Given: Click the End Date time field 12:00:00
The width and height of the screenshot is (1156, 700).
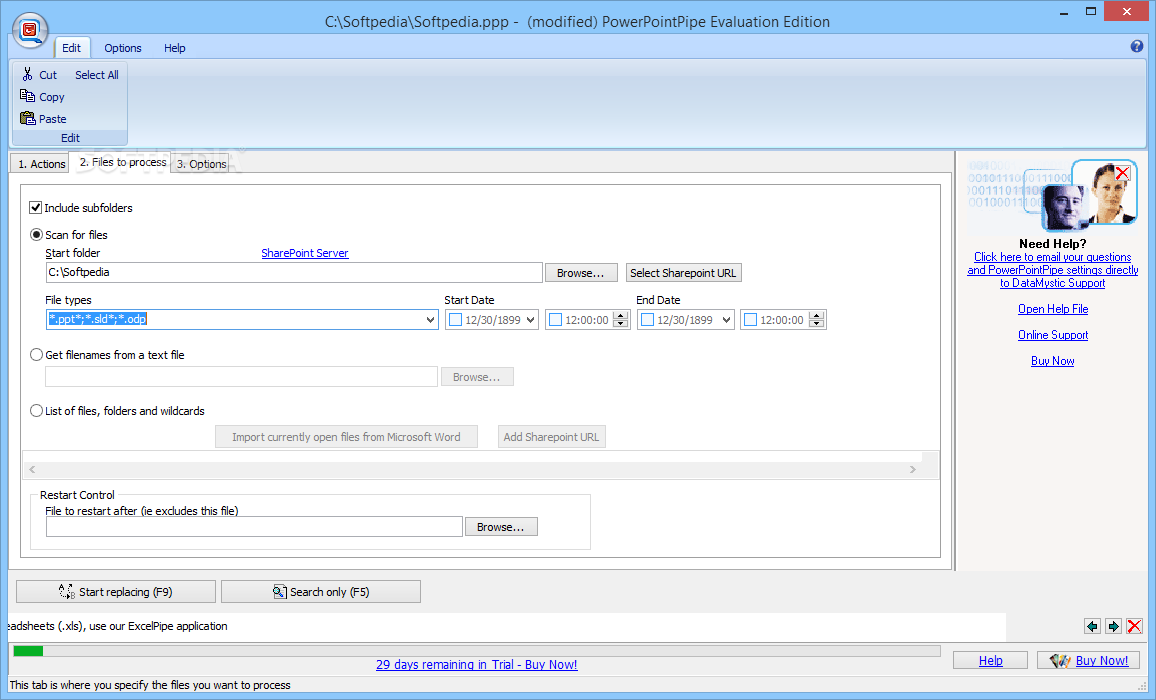Looking at the screenshot, I should [782, 320].
